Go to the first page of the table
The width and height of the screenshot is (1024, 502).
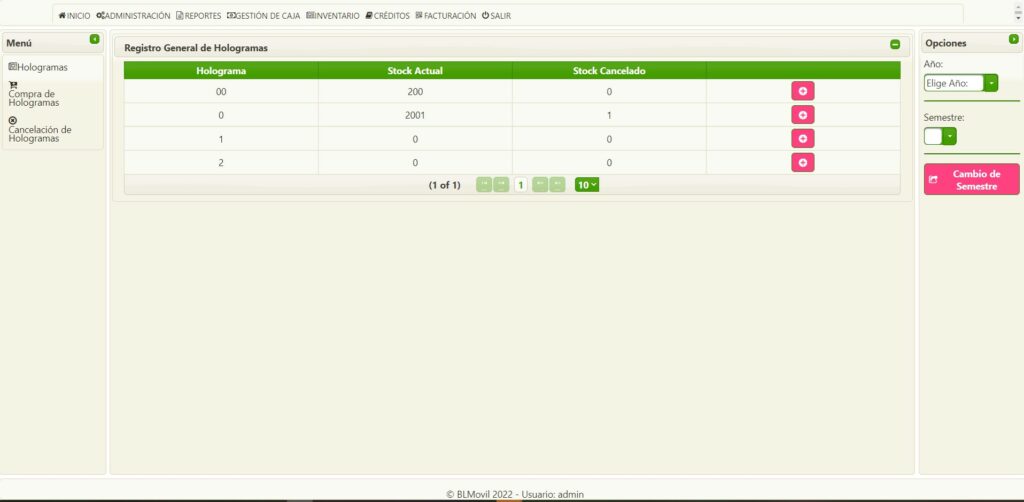[484, 185]
